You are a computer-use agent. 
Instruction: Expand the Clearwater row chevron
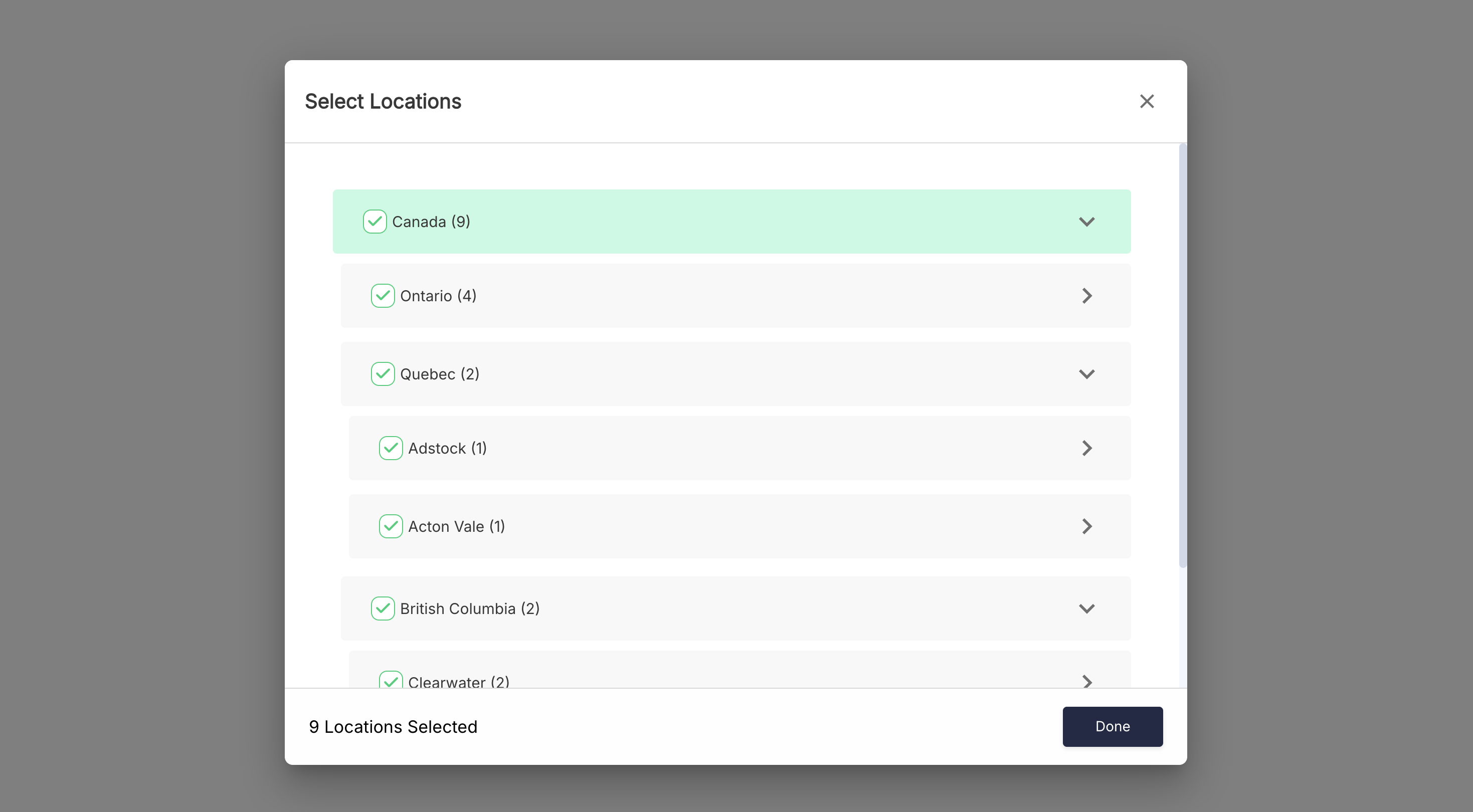(x=1086, y=681)
